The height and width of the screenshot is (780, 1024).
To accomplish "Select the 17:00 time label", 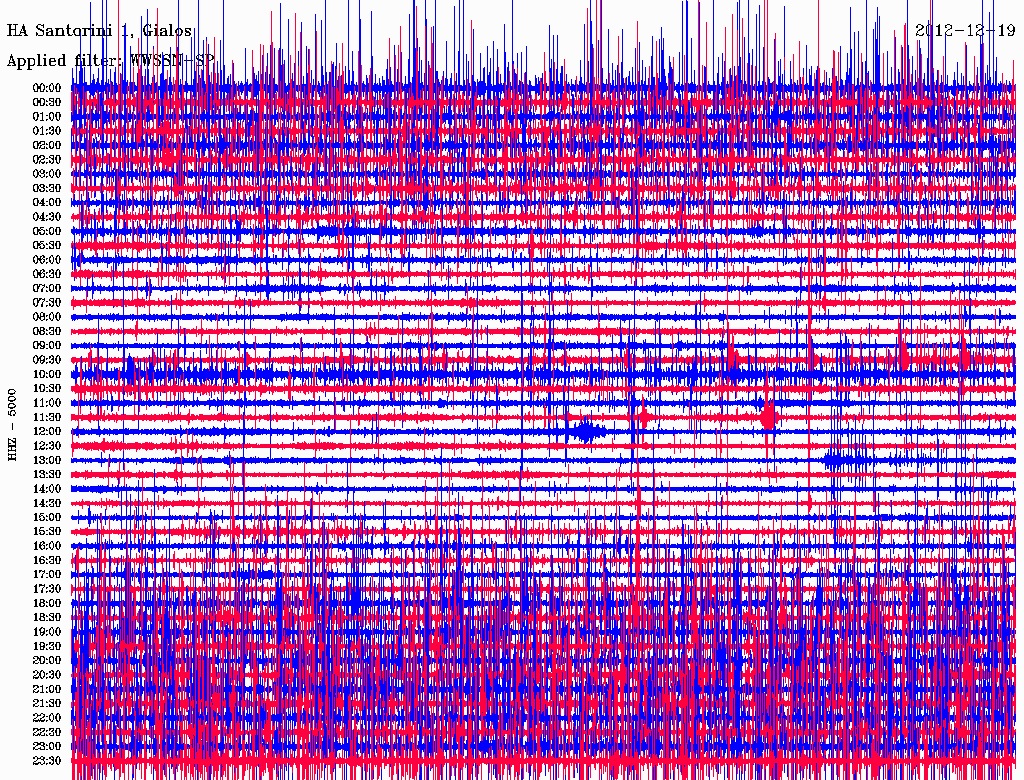I will point(47,575).
